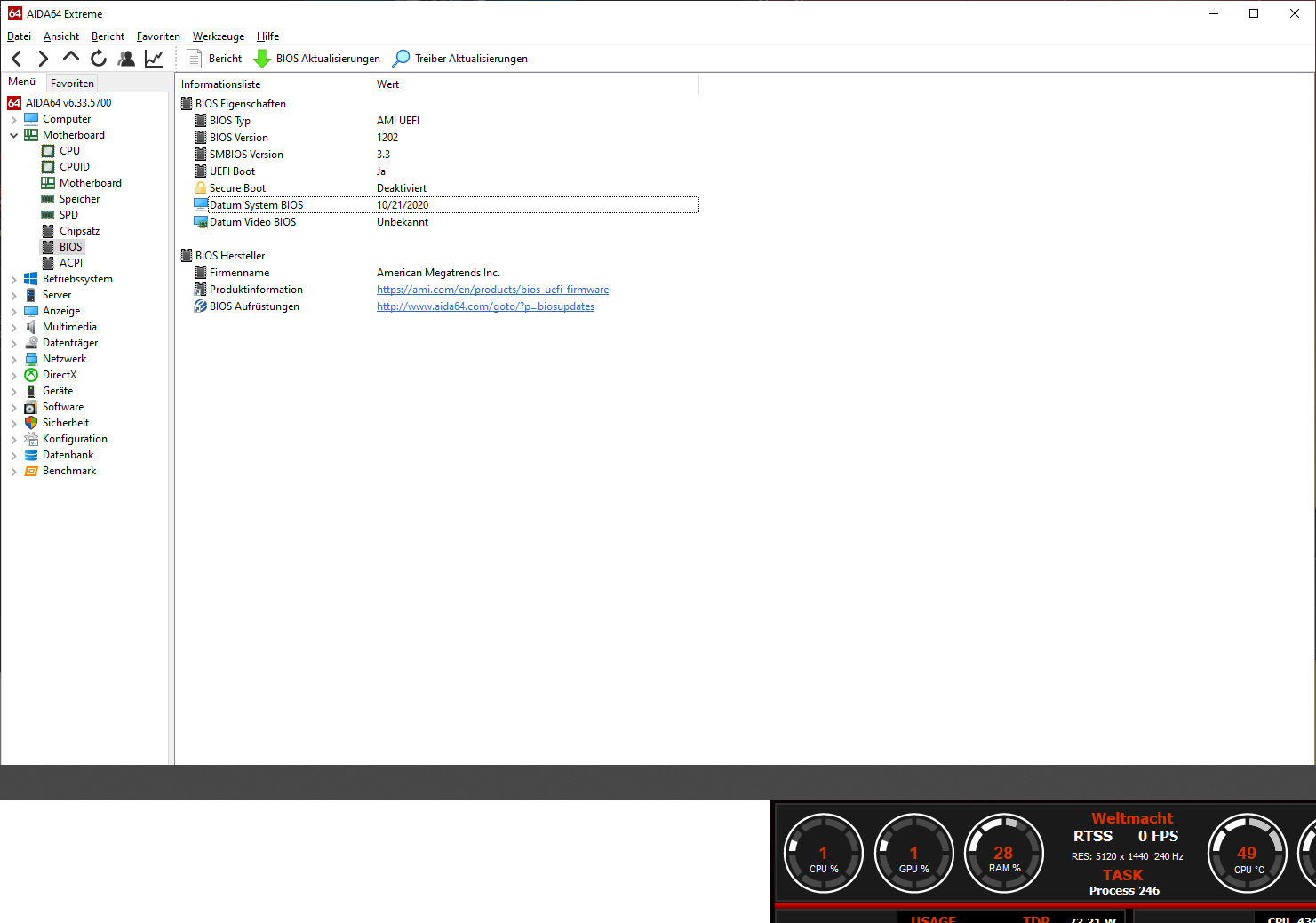Screen dimensions: 1316x923
Task: Open the aida64.com biosupdates link
Action: (x=485, y=306)
